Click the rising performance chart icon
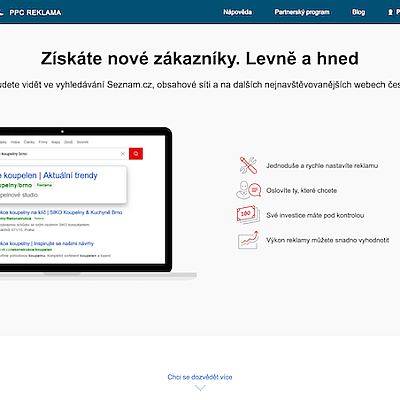Viewport: 400px width, 400px height. click(248, 240)
